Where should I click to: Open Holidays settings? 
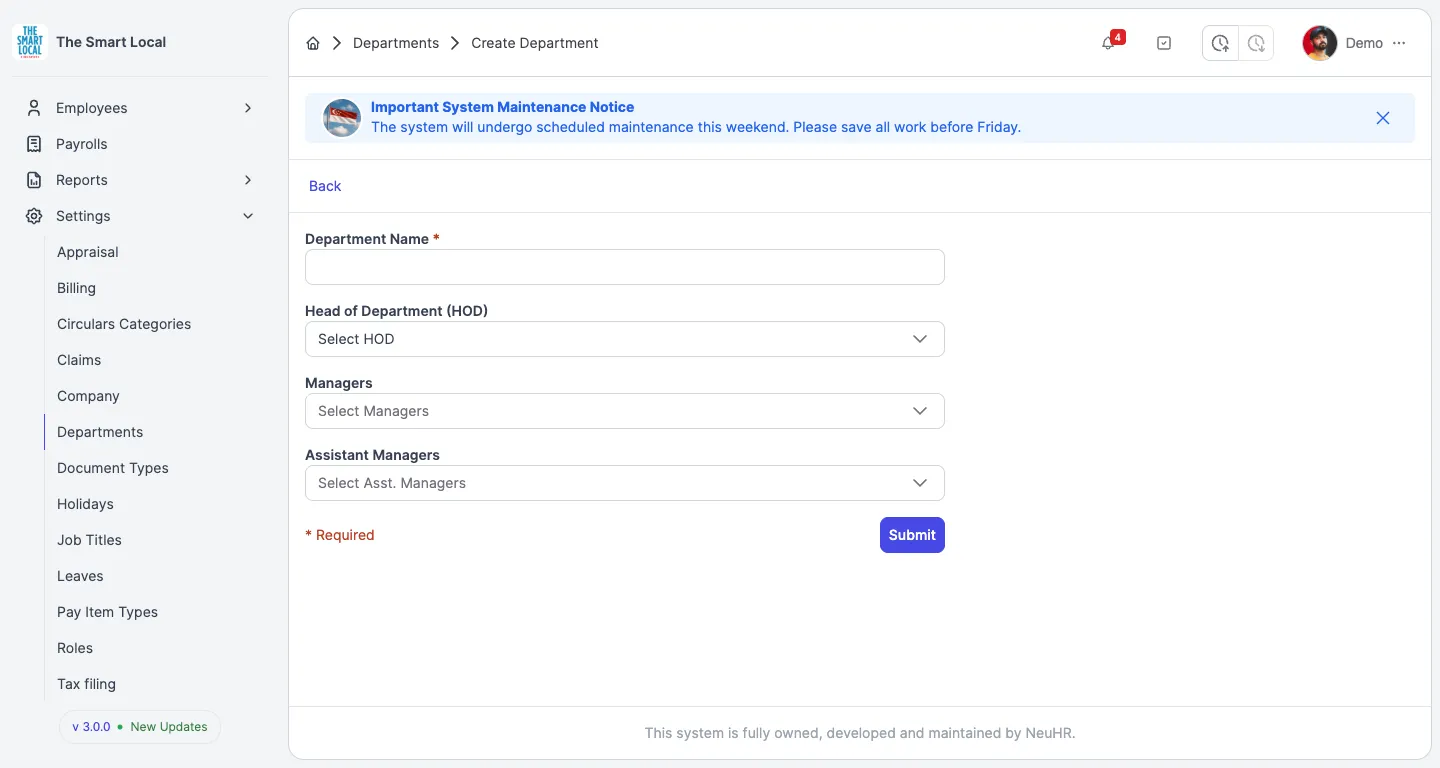point(85,504)
